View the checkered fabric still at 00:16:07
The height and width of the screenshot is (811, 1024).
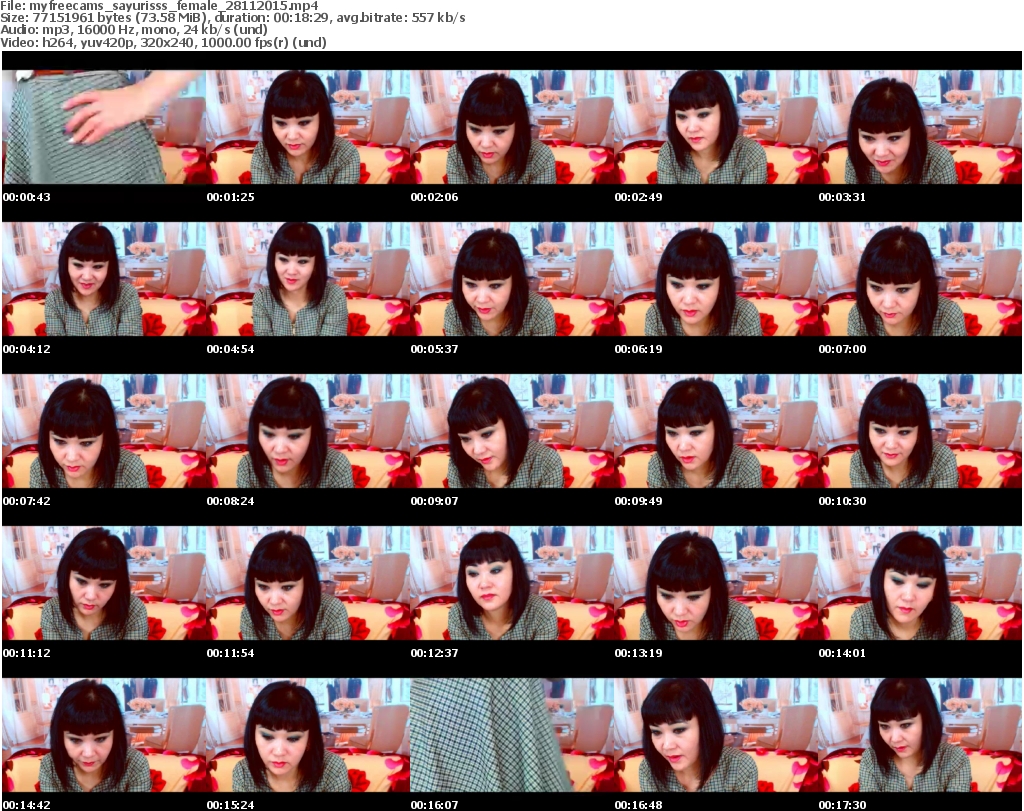pos(512,735)
